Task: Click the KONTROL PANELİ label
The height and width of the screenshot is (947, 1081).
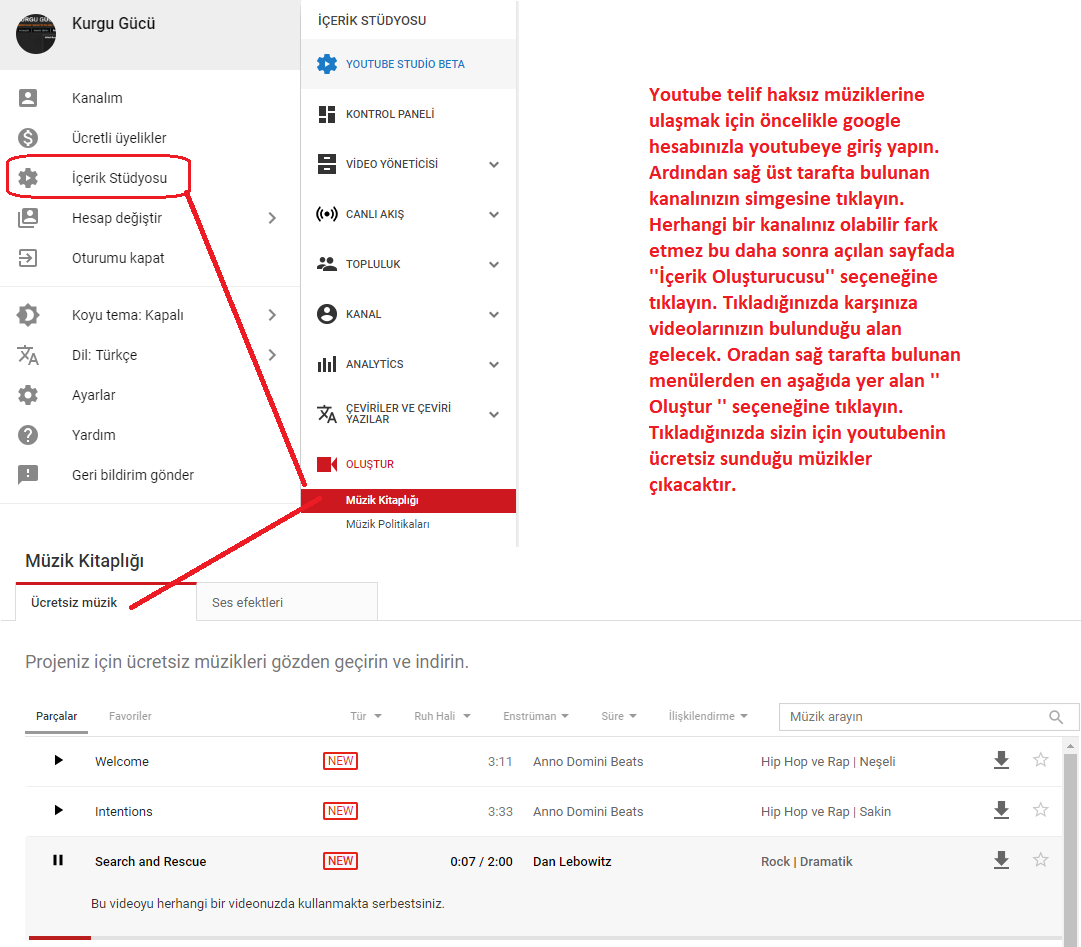Action: pos(390,114)
